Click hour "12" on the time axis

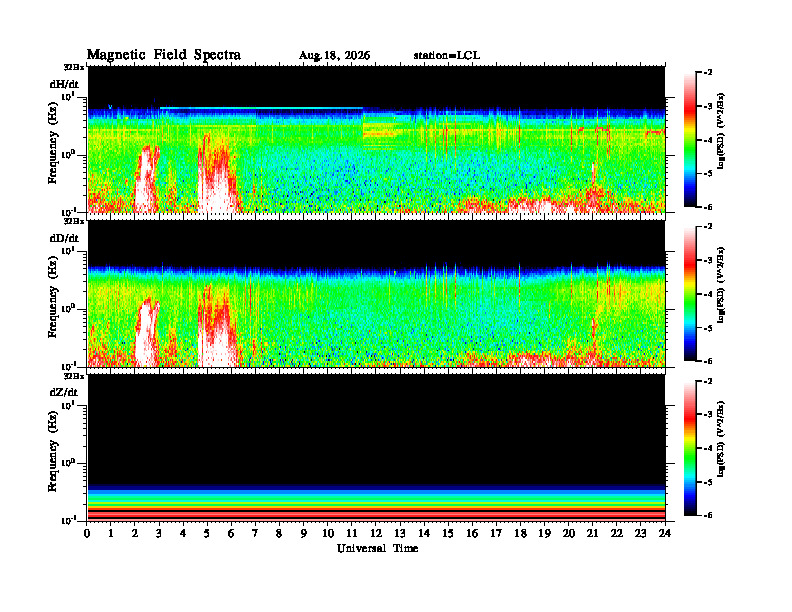[376, 534]
